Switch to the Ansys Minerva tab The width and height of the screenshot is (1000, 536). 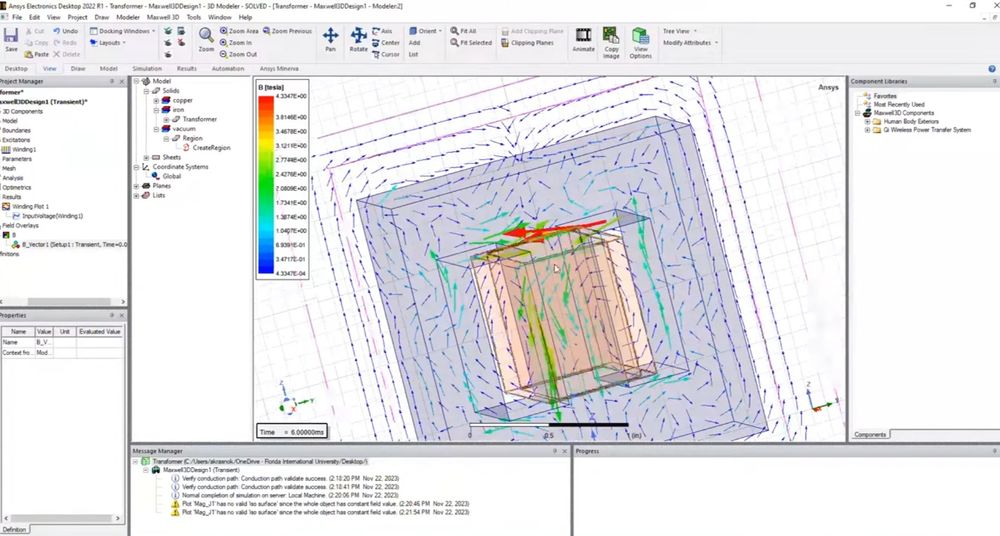click(x=279, y=68)
